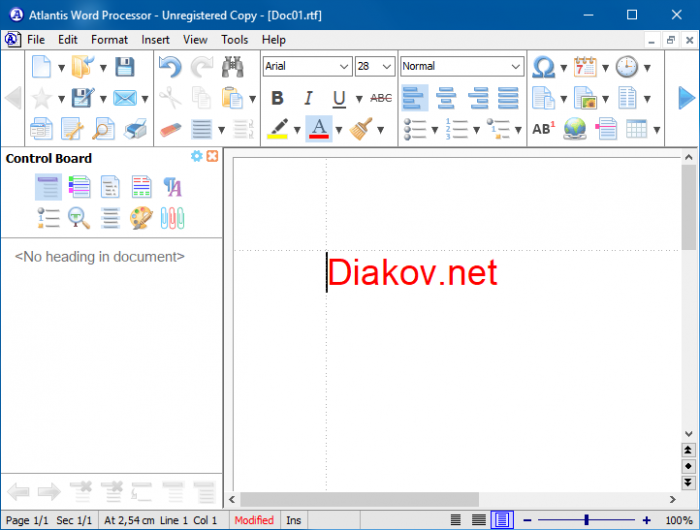Viewport: 700px width, 530px height.
Task: Create a new document with the blank page icon
Action: click(x=42, y=67)
